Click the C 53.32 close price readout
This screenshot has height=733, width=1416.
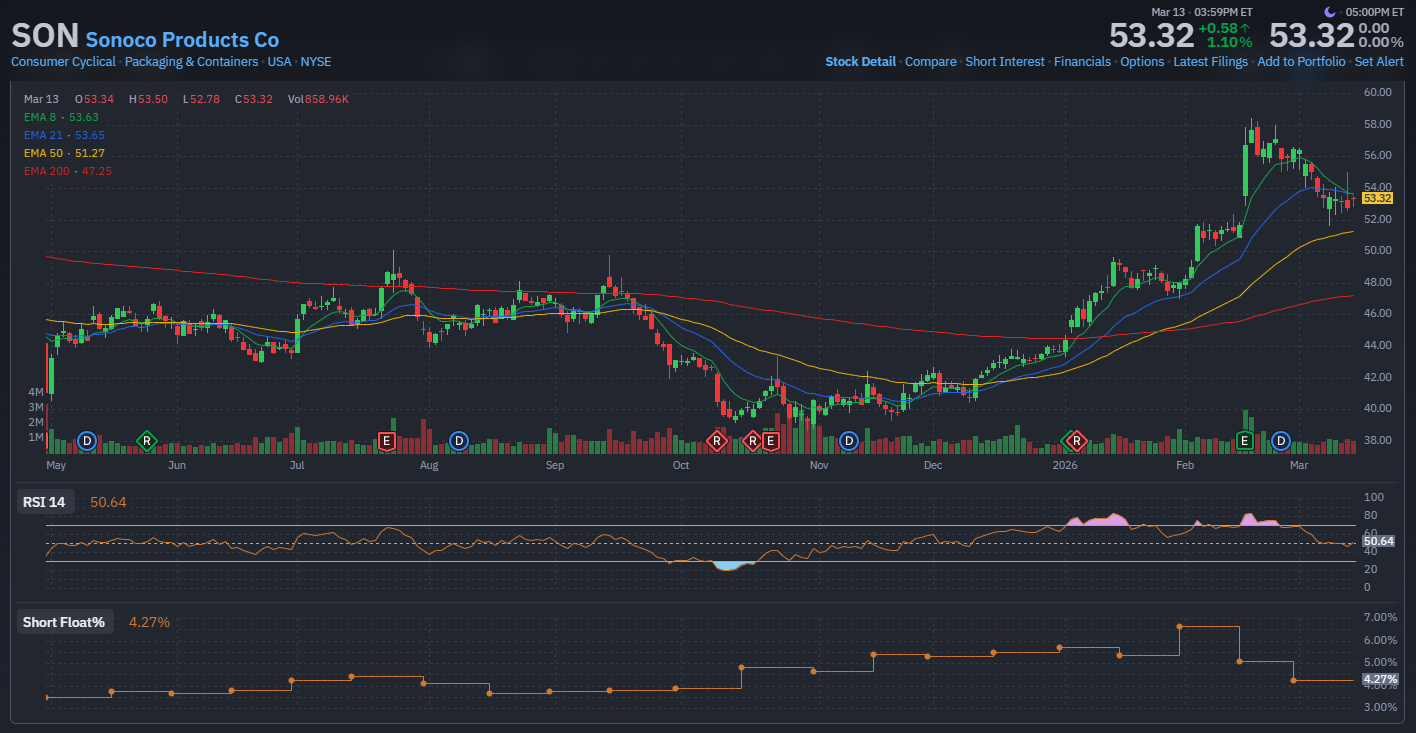pos(254,99)
